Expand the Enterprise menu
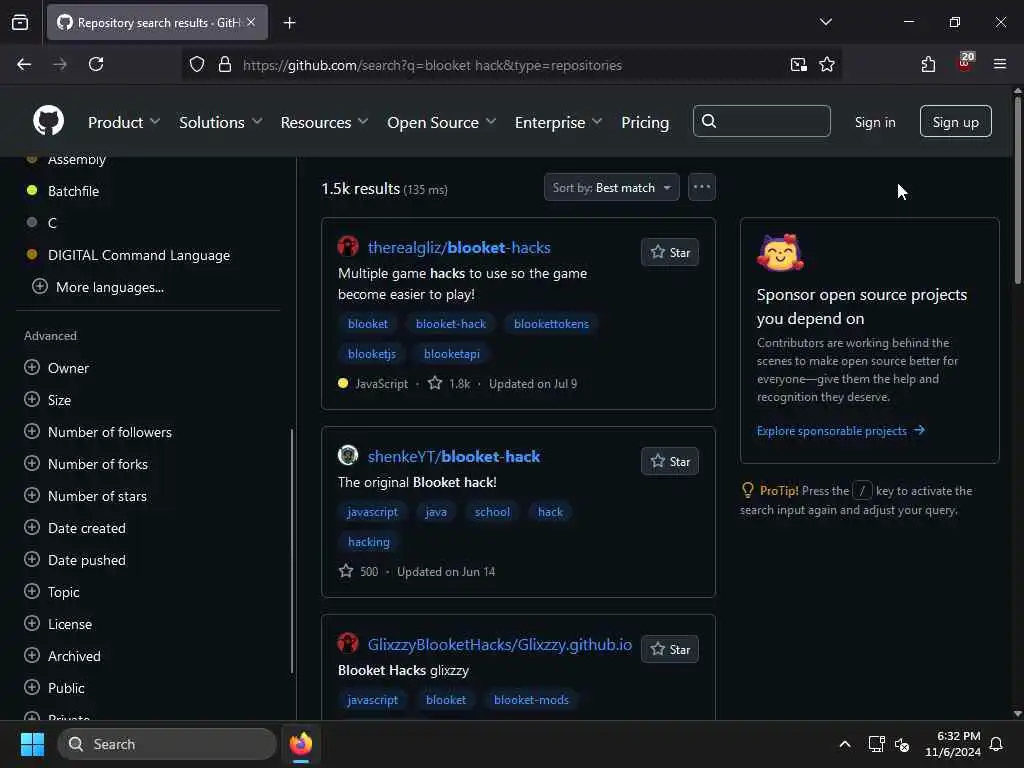 point(558,122)
